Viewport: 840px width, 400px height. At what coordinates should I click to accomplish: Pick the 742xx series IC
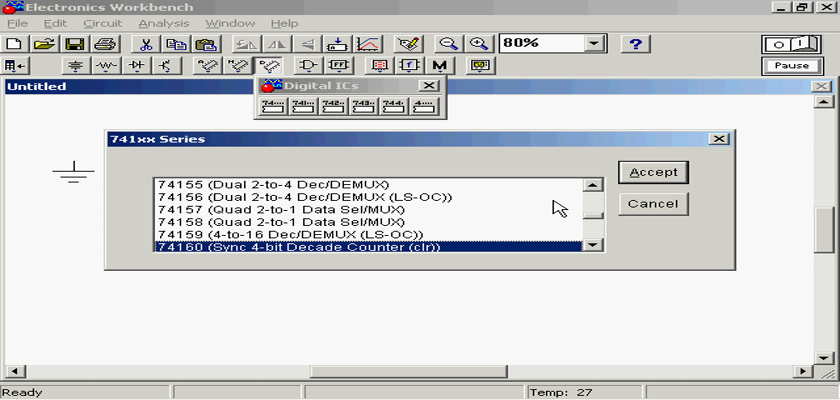[333, 106]
